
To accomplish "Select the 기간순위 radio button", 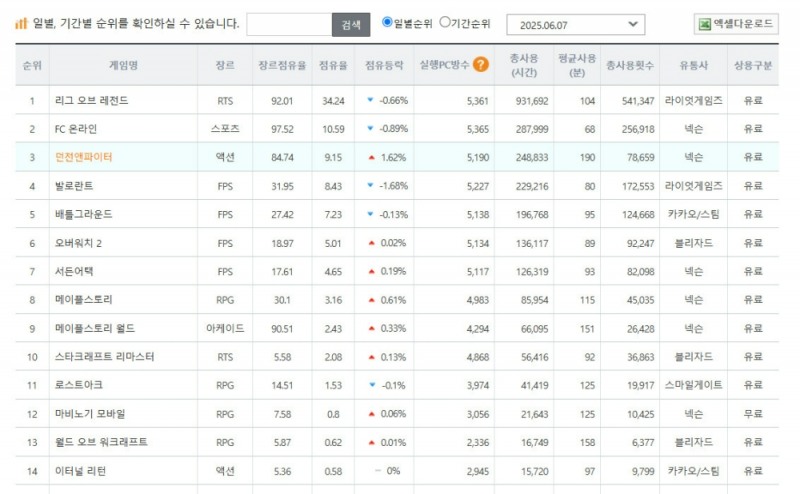I will pos(444,22).
